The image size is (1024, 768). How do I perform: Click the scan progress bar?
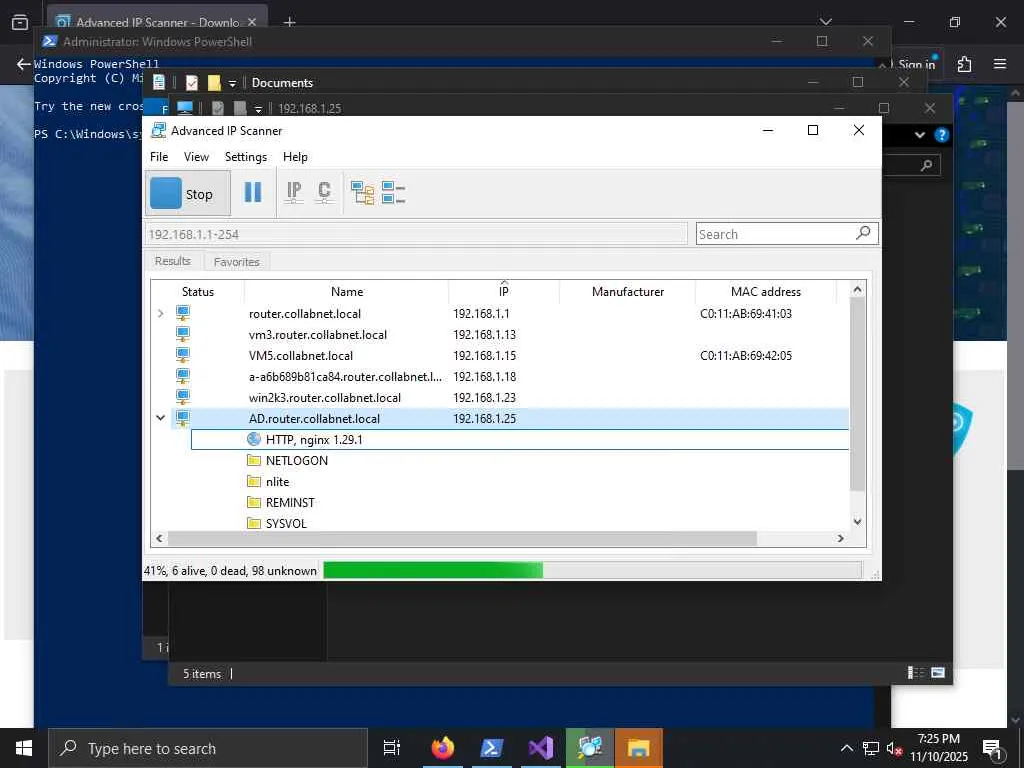592,570
